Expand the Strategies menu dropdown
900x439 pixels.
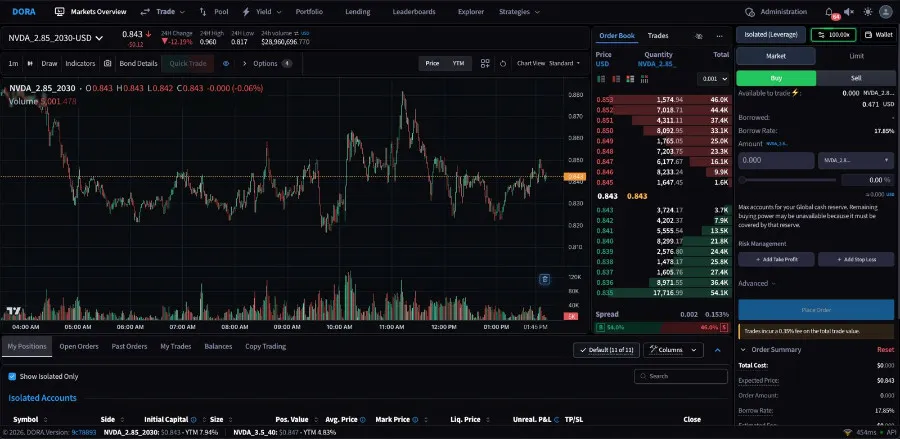point(519,11)
